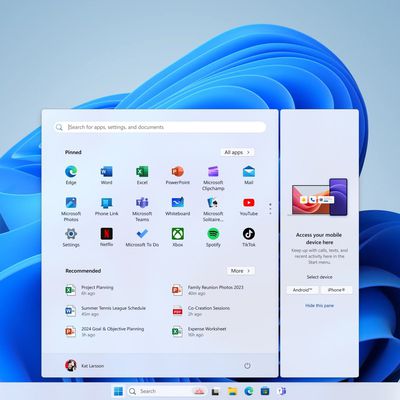The image size is (400, 400).
Task: Open Spotify
Action: click(x=213, y=237)
